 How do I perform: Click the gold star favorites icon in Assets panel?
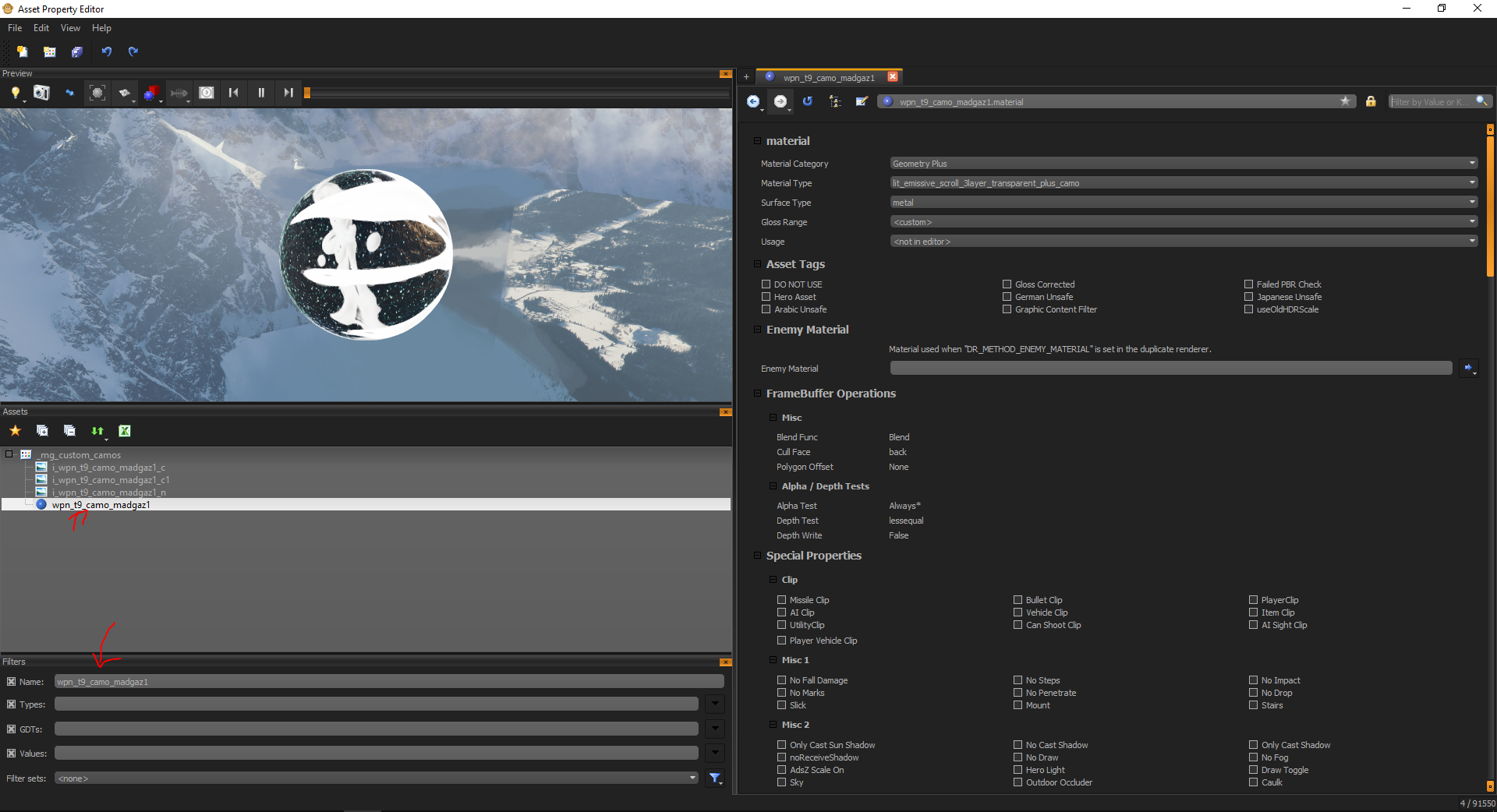[15, 430]
